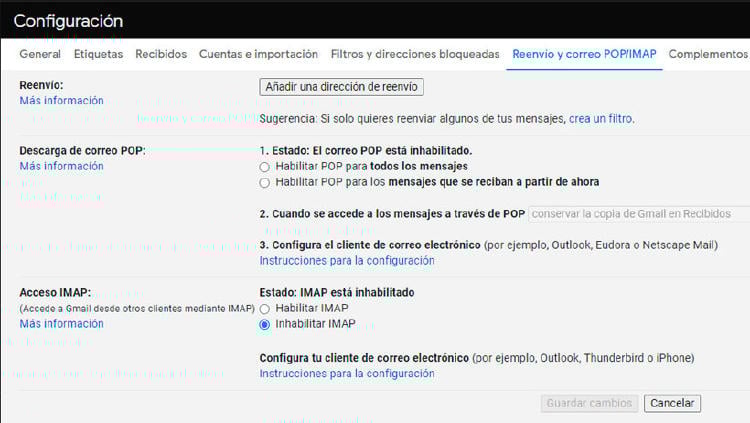Viewport: 750px width, 423px height.
Task: Open POP Instrucciones para la configuración link
Action: pyautogui.click(x=347, y=261)
